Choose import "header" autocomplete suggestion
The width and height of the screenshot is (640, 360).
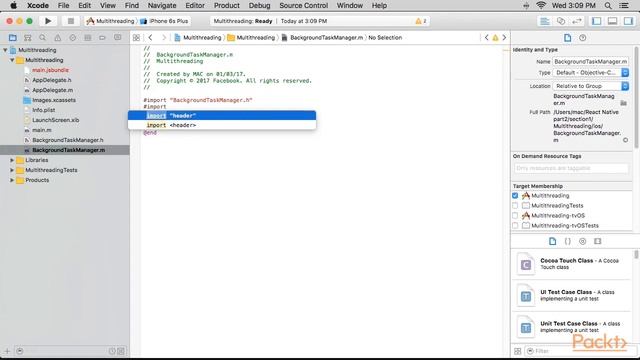pyautogui.click(x=222, y=116)
